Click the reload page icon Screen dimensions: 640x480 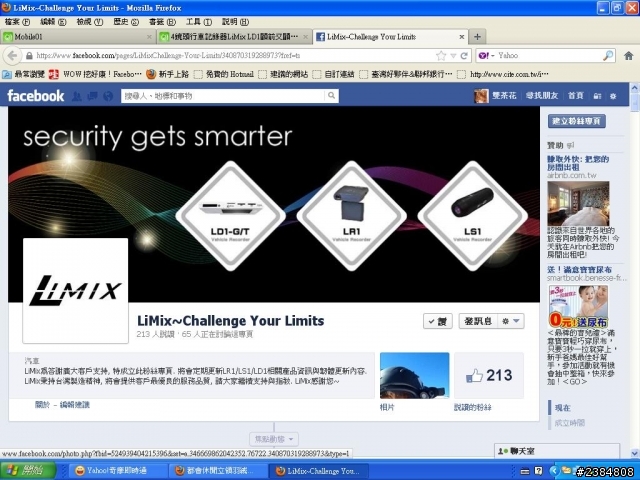coord(464,56)
